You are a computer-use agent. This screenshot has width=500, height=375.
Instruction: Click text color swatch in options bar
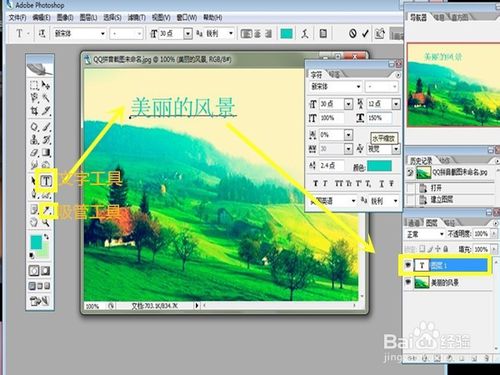point(286,33)
